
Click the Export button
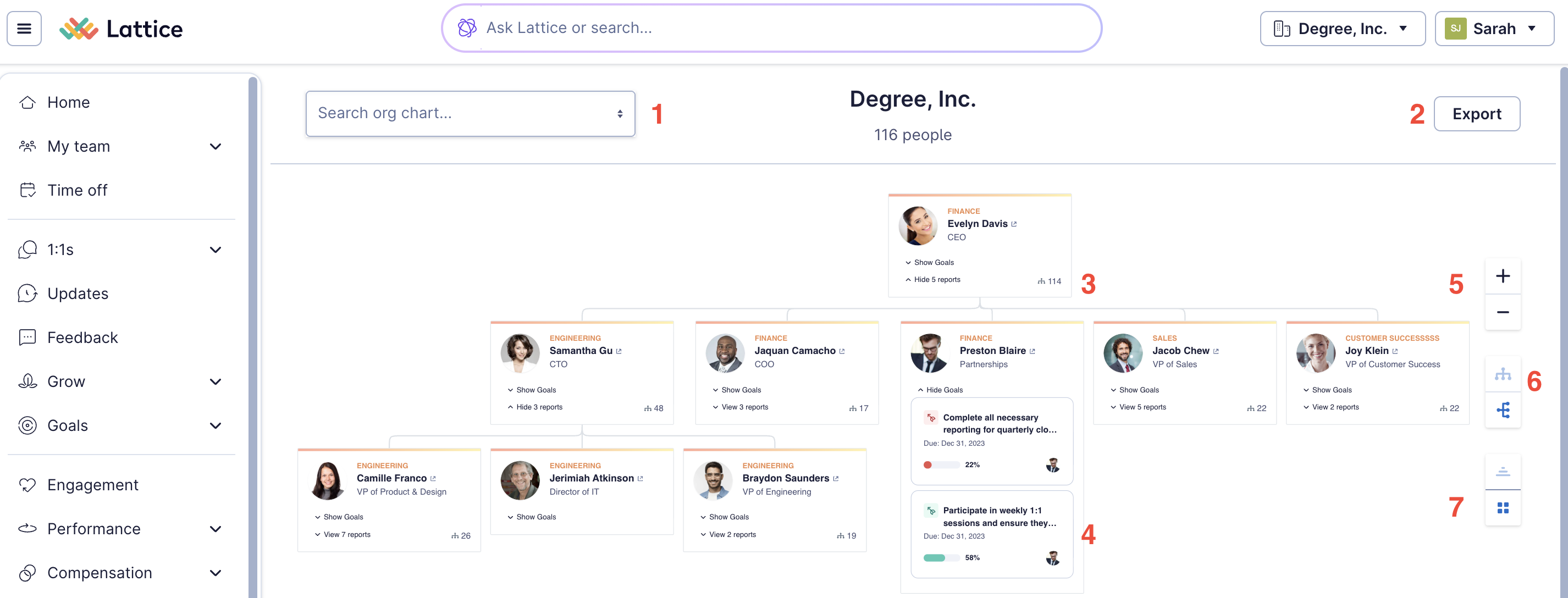[1477, 113]
